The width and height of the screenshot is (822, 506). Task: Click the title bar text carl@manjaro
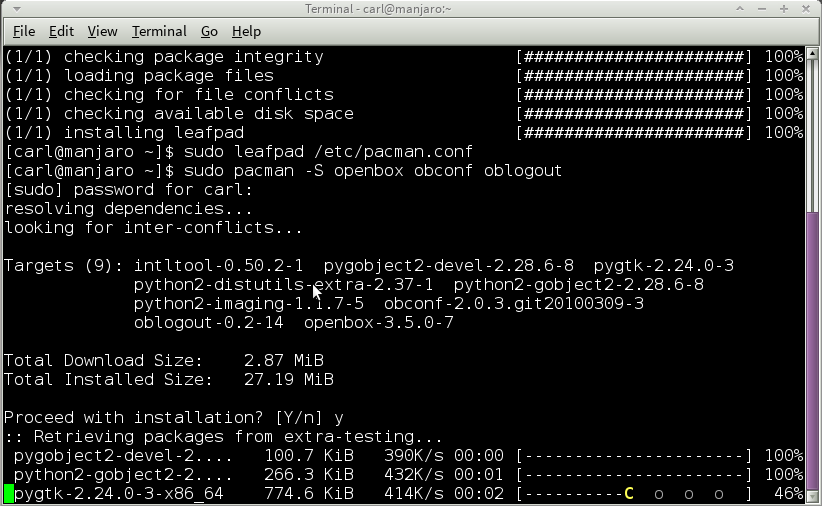pyautogui.click(x=411, y=9)
